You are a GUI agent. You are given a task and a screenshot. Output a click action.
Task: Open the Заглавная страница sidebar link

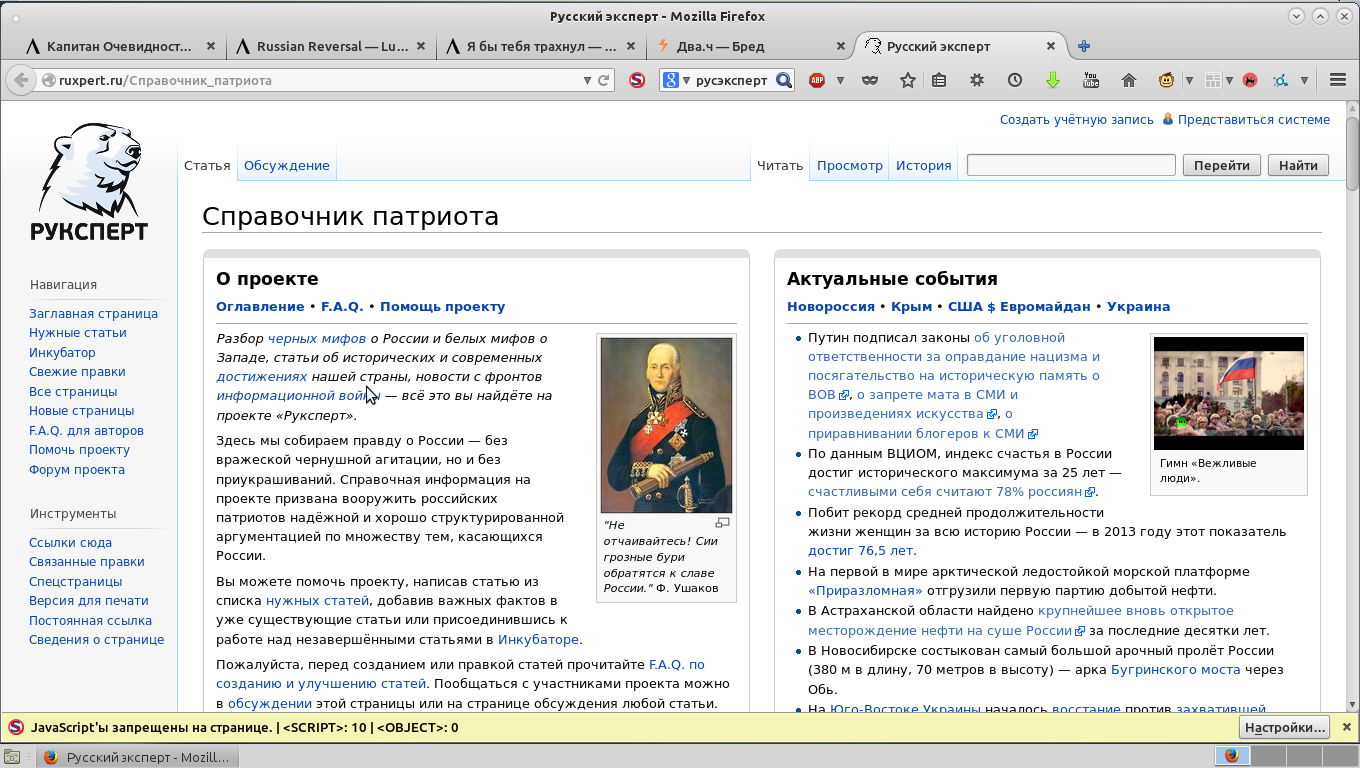click(x=93, y=313)
